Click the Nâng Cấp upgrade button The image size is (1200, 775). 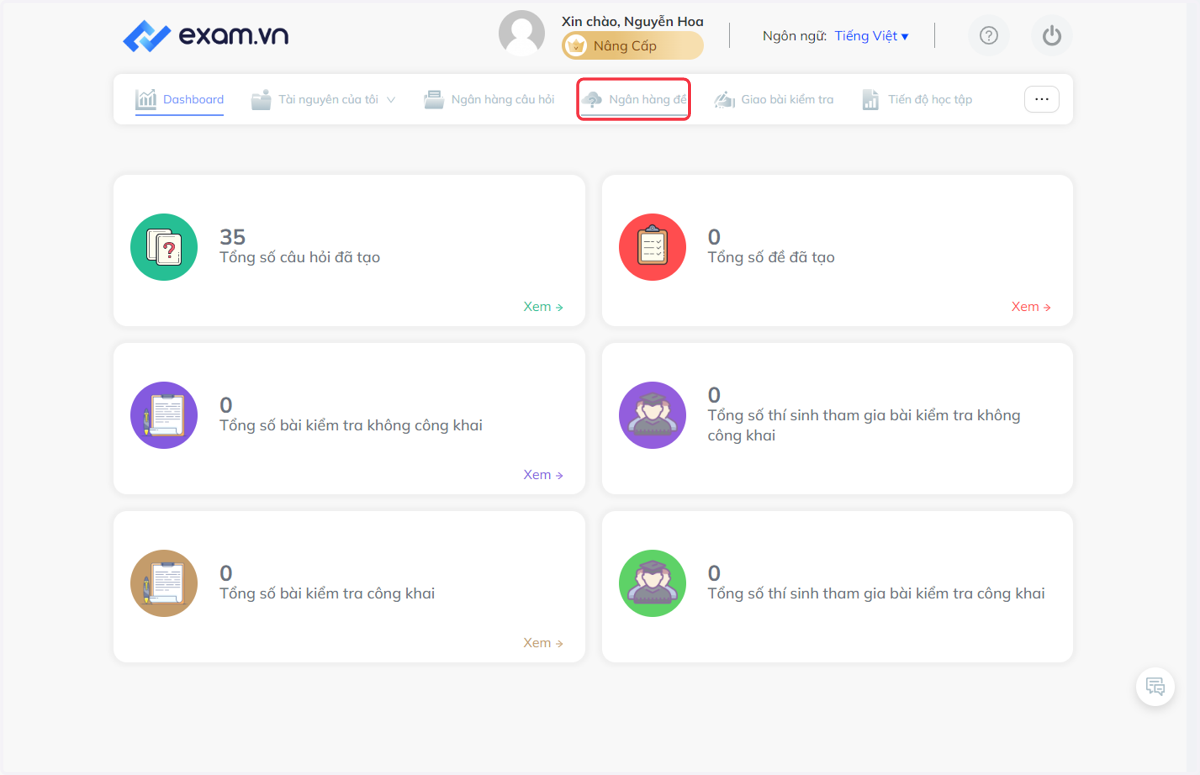click(x=632, y=46)
